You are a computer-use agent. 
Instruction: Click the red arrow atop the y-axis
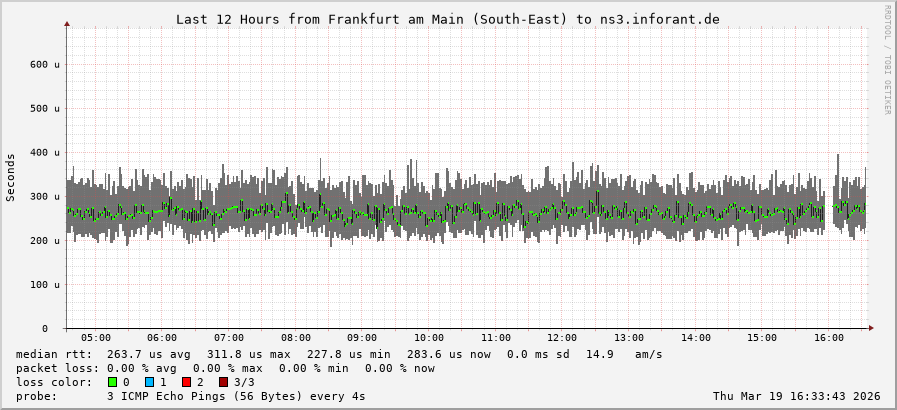click(x=67, y=22)
